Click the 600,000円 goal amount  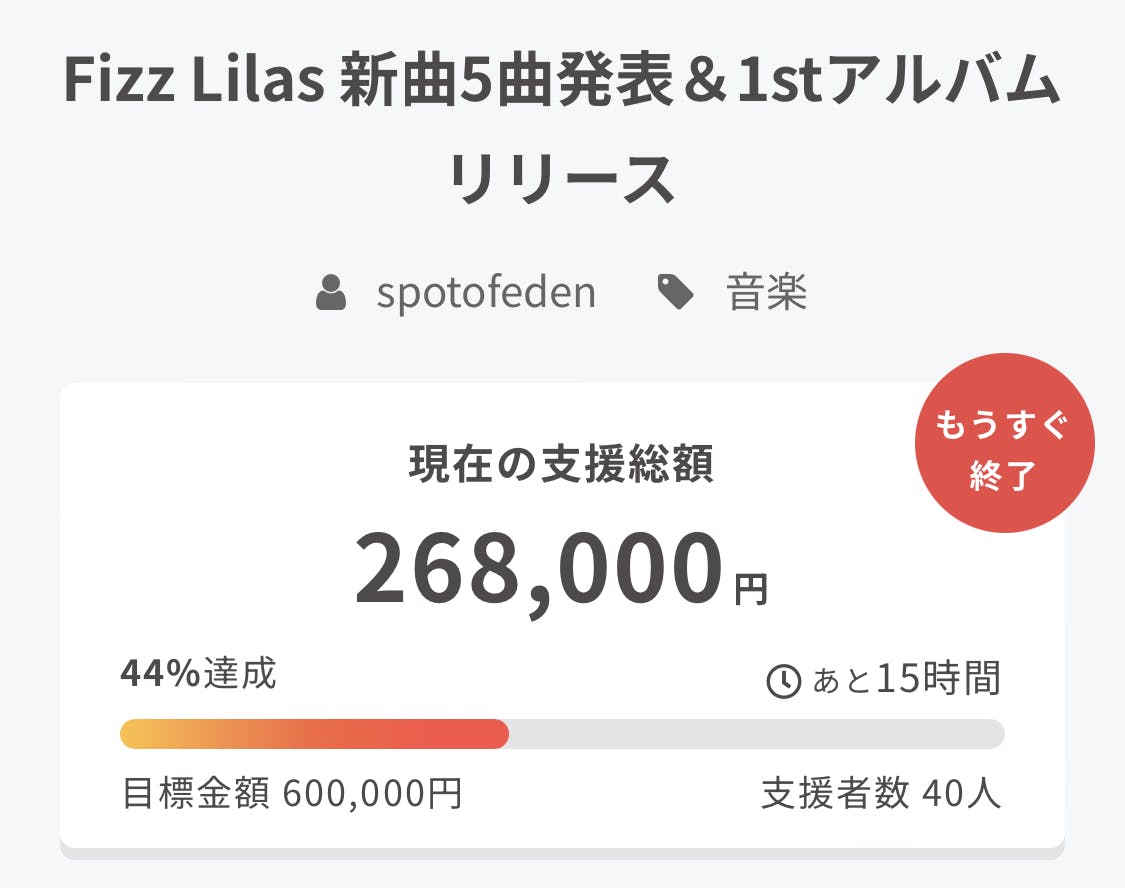[373, 795]
